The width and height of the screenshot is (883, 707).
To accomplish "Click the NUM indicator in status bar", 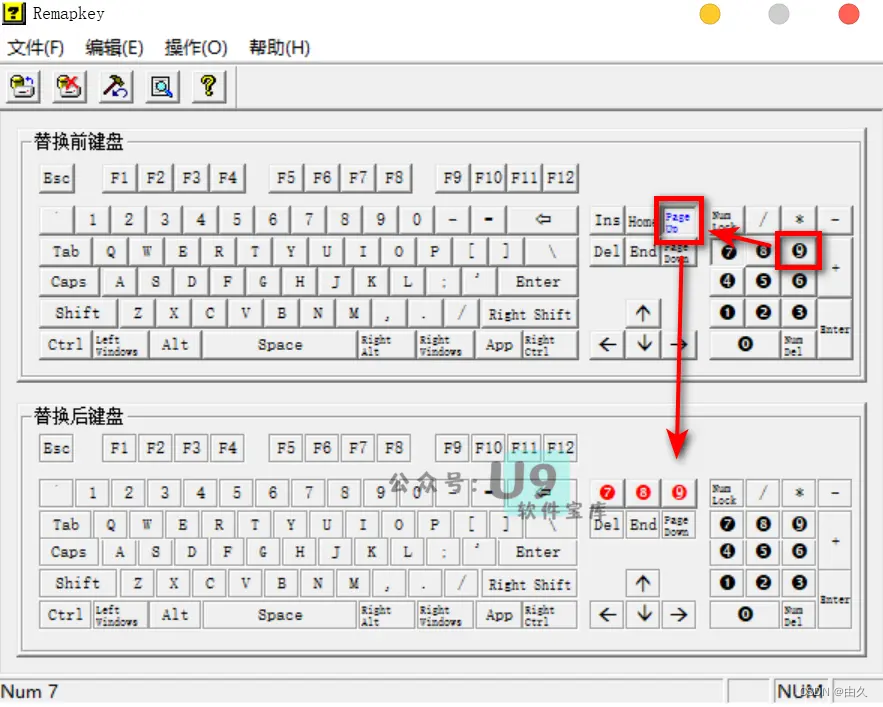I will (799, 691).
